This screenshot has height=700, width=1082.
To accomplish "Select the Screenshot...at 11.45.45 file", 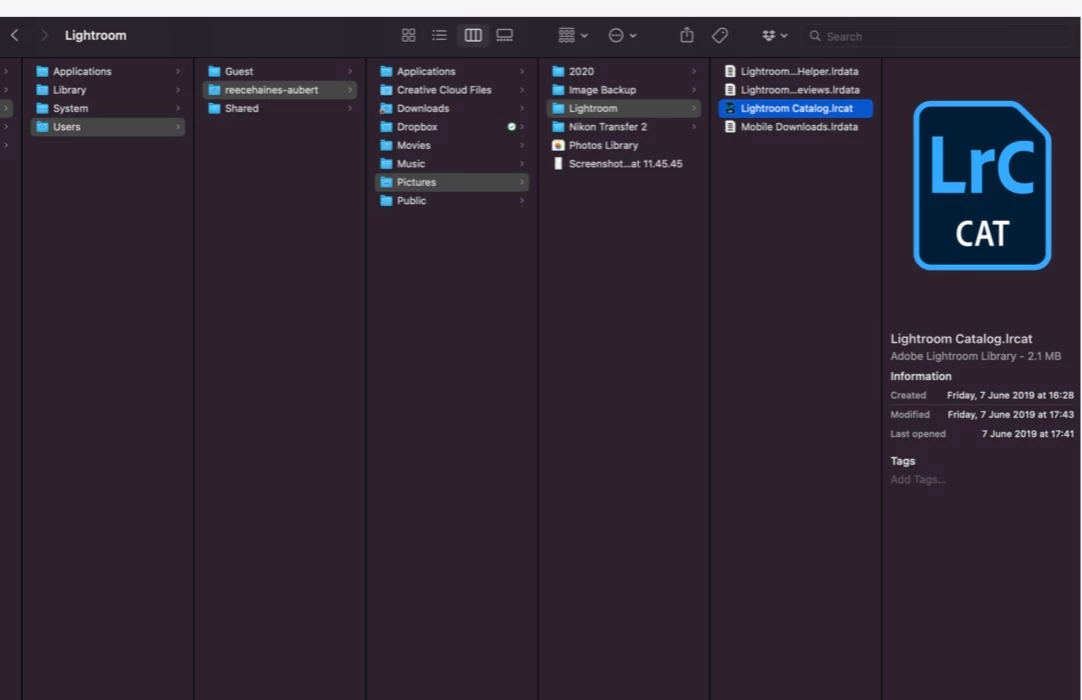I will pos(624,164).
